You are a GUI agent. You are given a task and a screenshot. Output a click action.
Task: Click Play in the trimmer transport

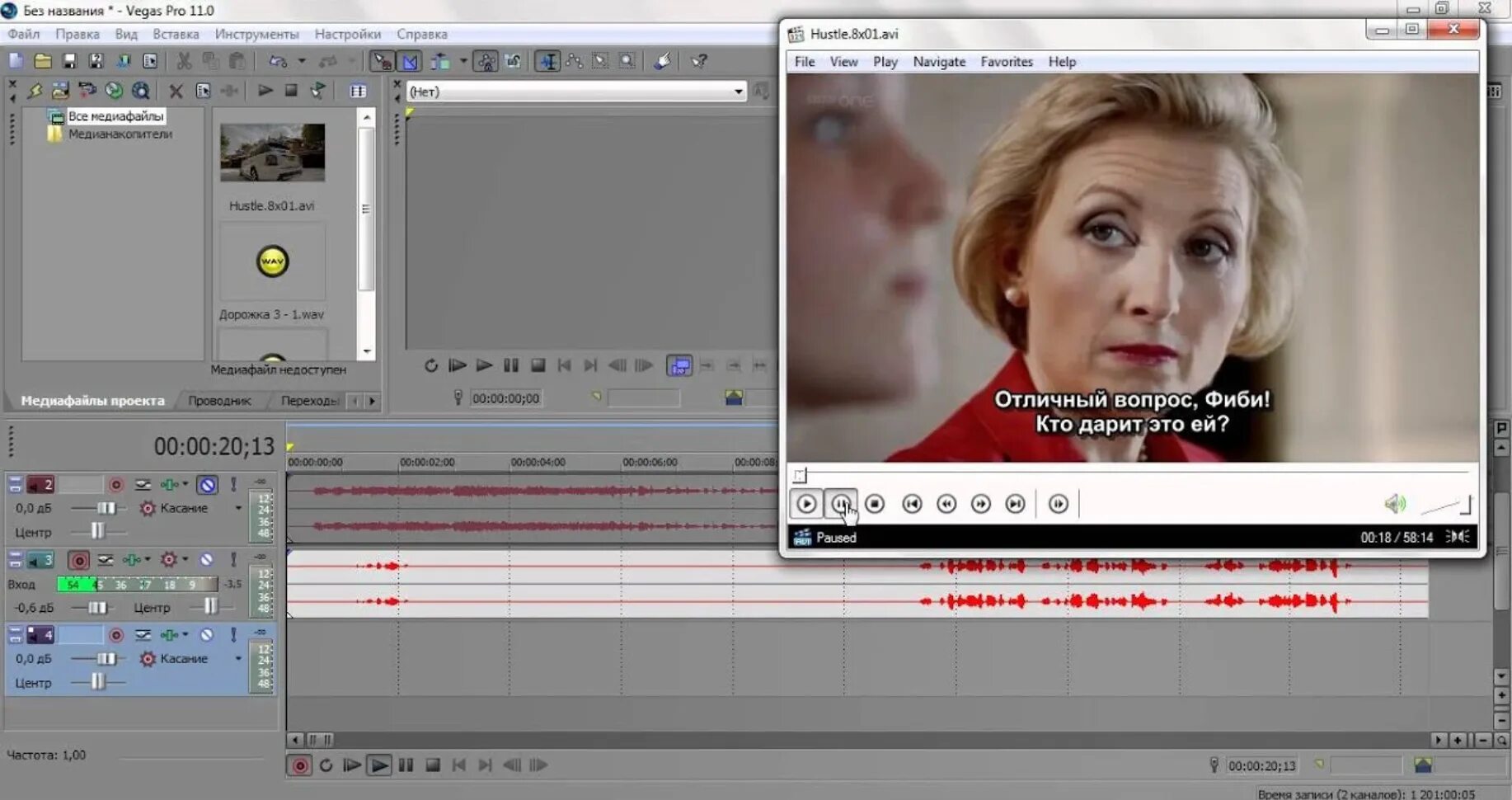click(x=484, y=365)
